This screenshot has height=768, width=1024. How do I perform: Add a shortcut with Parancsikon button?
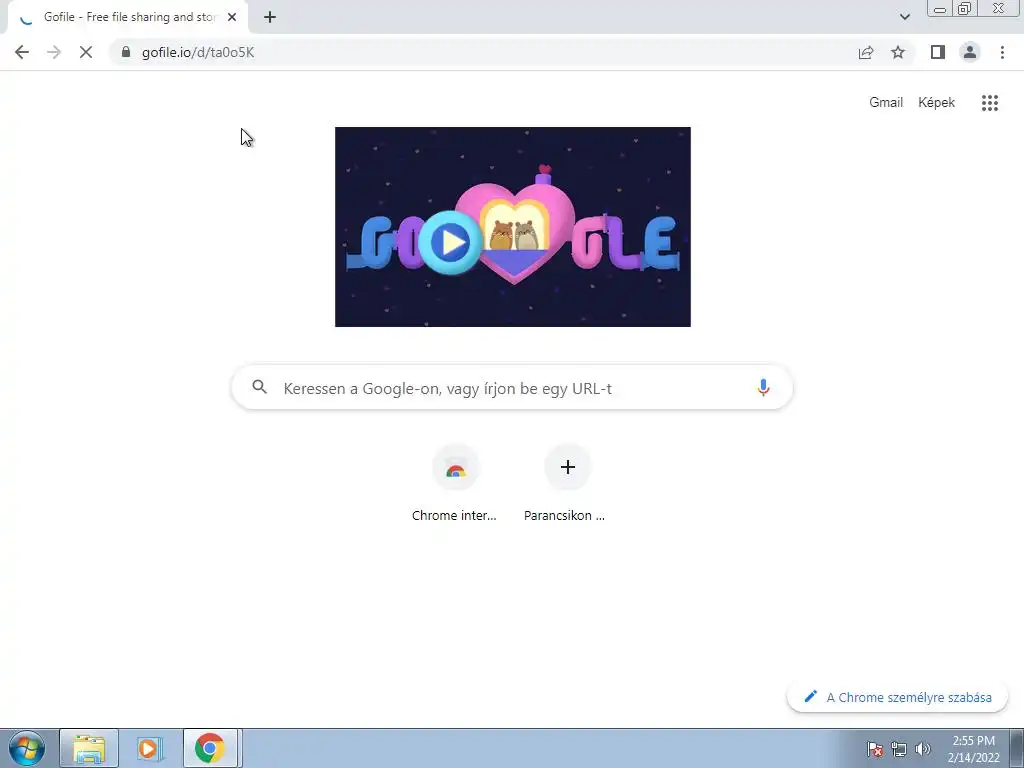coord(566,483)
